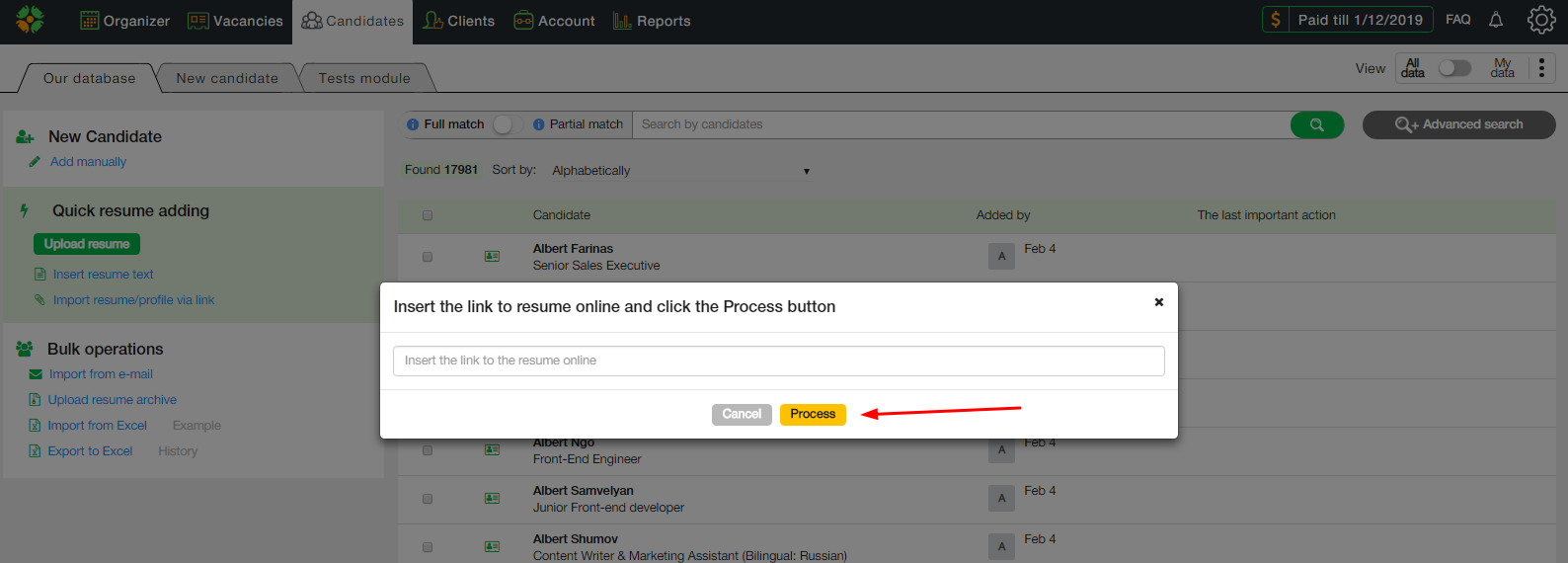This screenshot has height=563, width=1568.
Task: Toggle Full match / Partial match switch
Action: pyautogui.click(x=507, y=124)
